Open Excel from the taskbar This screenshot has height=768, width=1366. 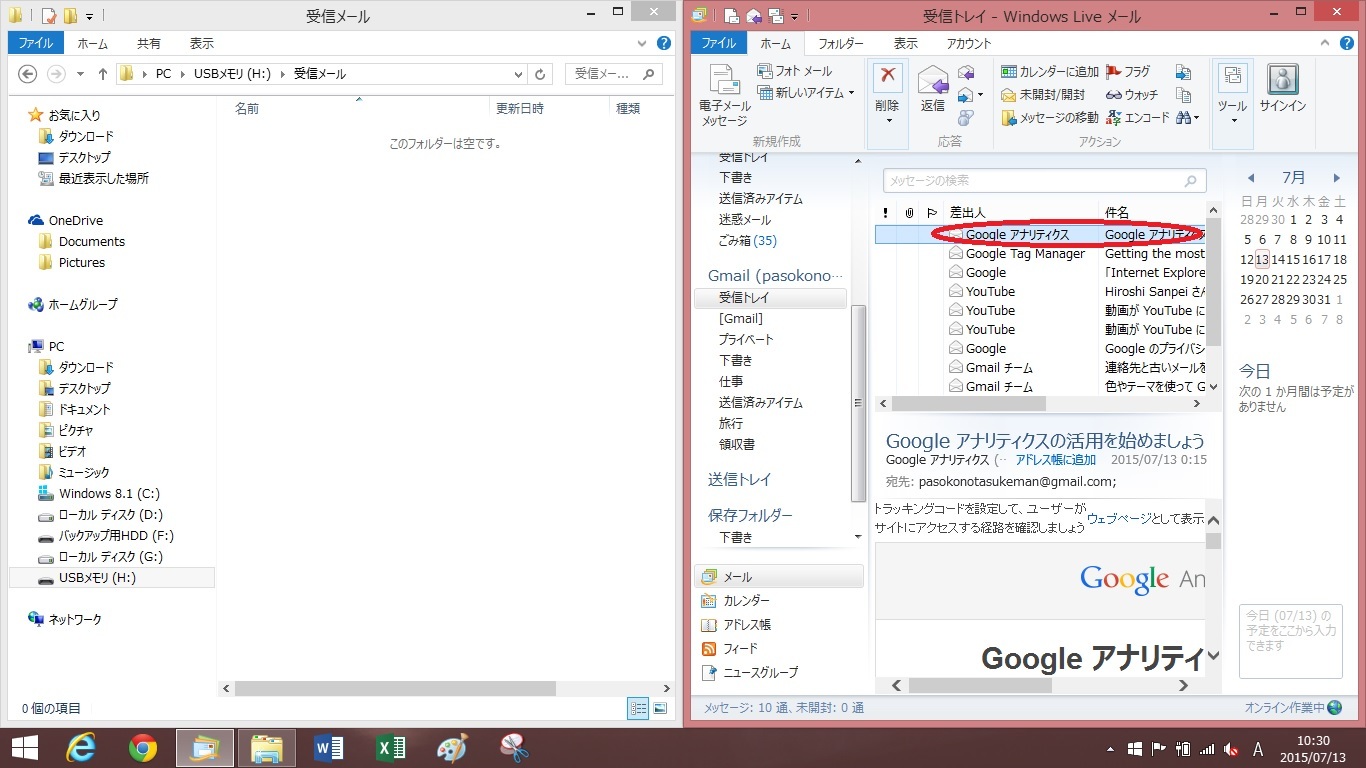tap(390, 747)
